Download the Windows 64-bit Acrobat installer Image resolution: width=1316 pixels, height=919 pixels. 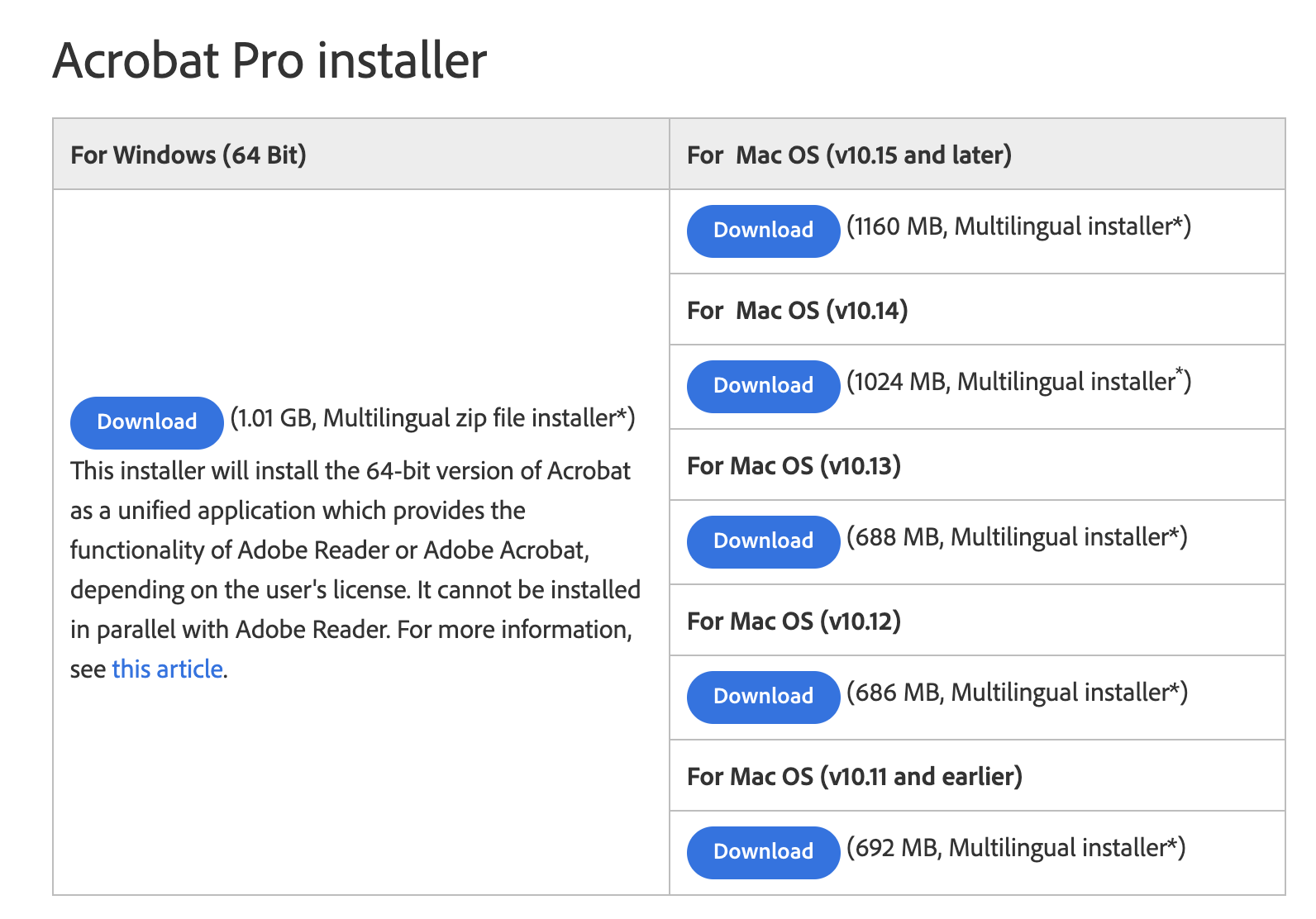pos(145,422)
